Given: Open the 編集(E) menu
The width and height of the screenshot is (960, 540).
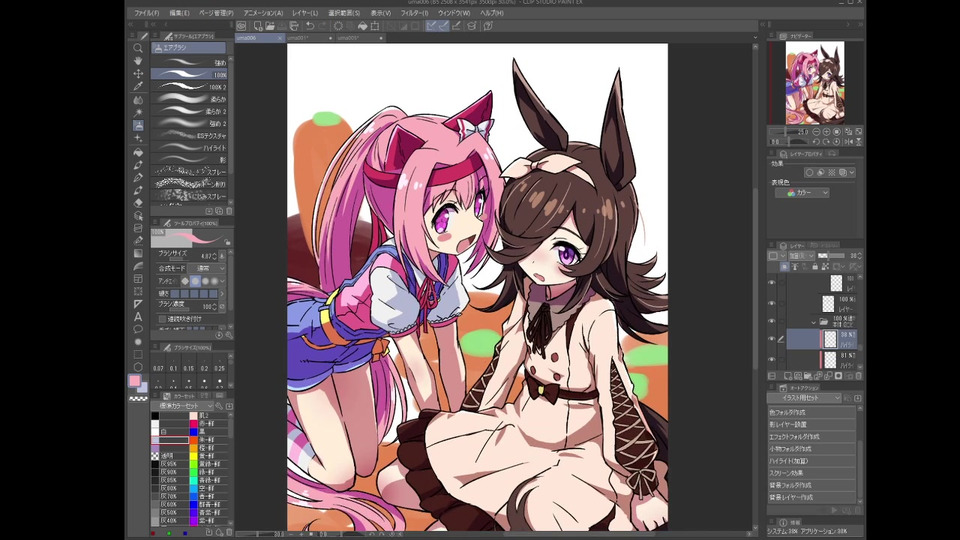Looking at the screenshot, I should tap(179, 13).
